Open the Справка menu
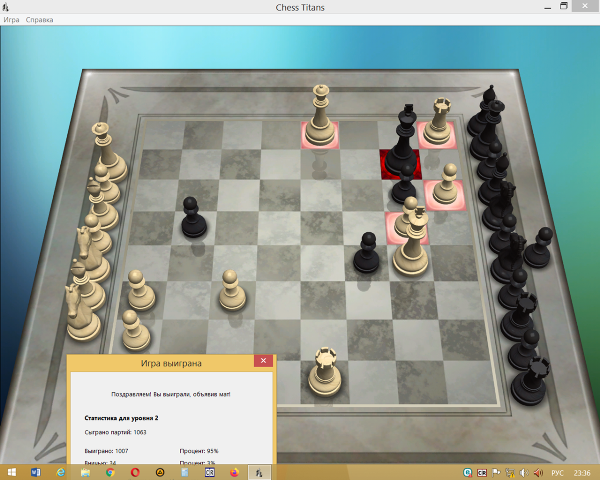 [40, 19]
